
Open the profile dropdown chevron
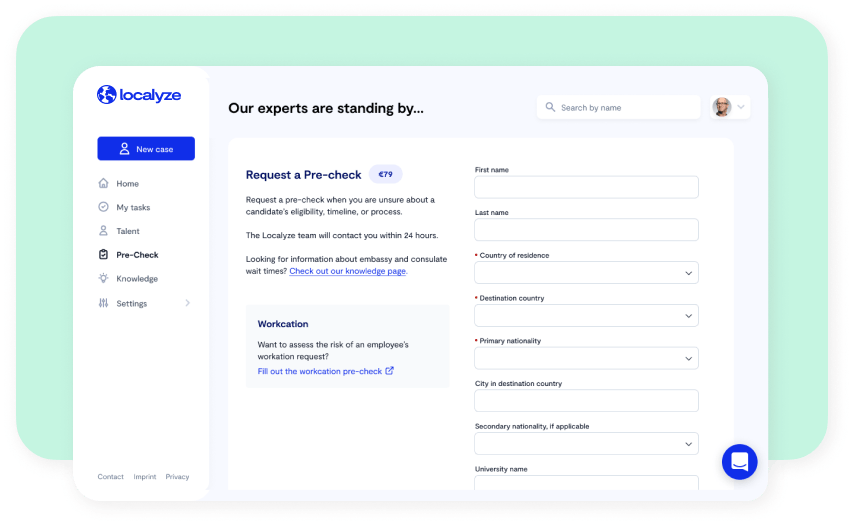tap(741, 107)
